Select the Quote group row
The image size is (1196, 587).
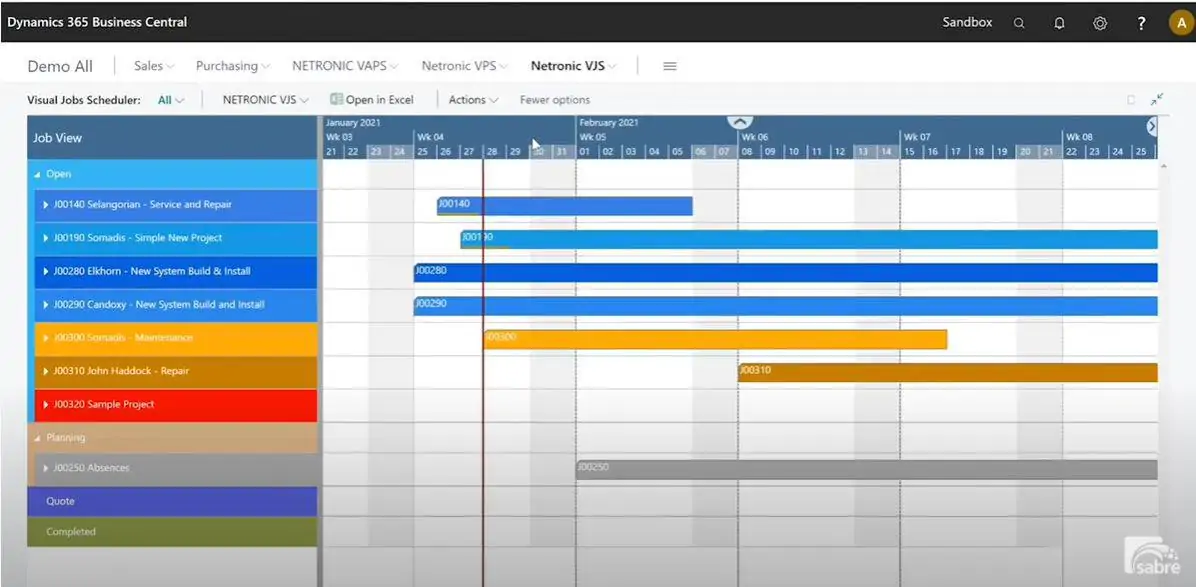click(172, 502)
